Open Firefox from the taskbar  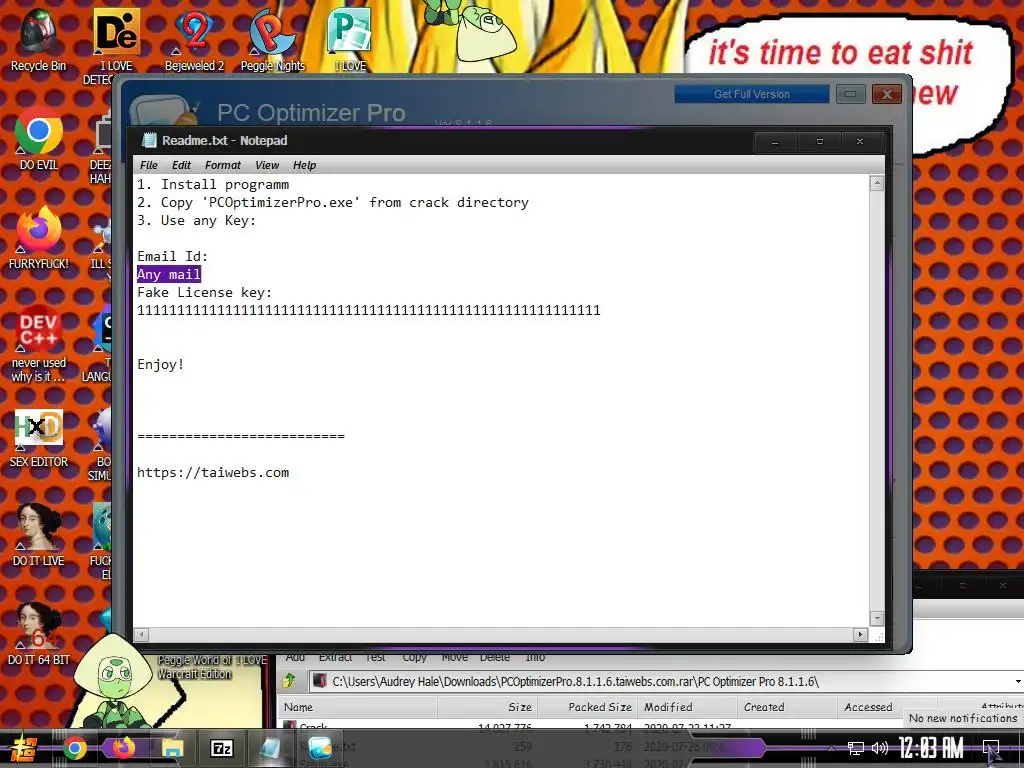(123, 748)
